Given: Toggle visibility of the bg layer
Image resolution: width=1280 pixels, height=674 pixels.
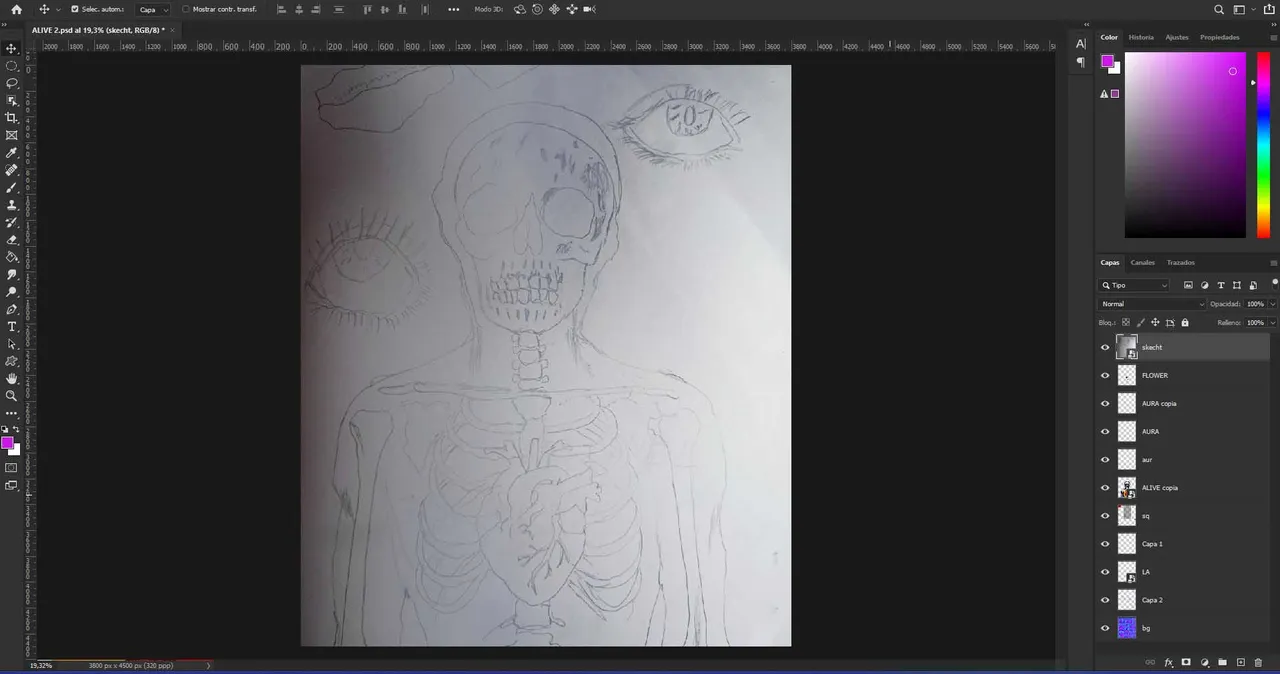Looking at the screenshot, I should (1105, 628).
